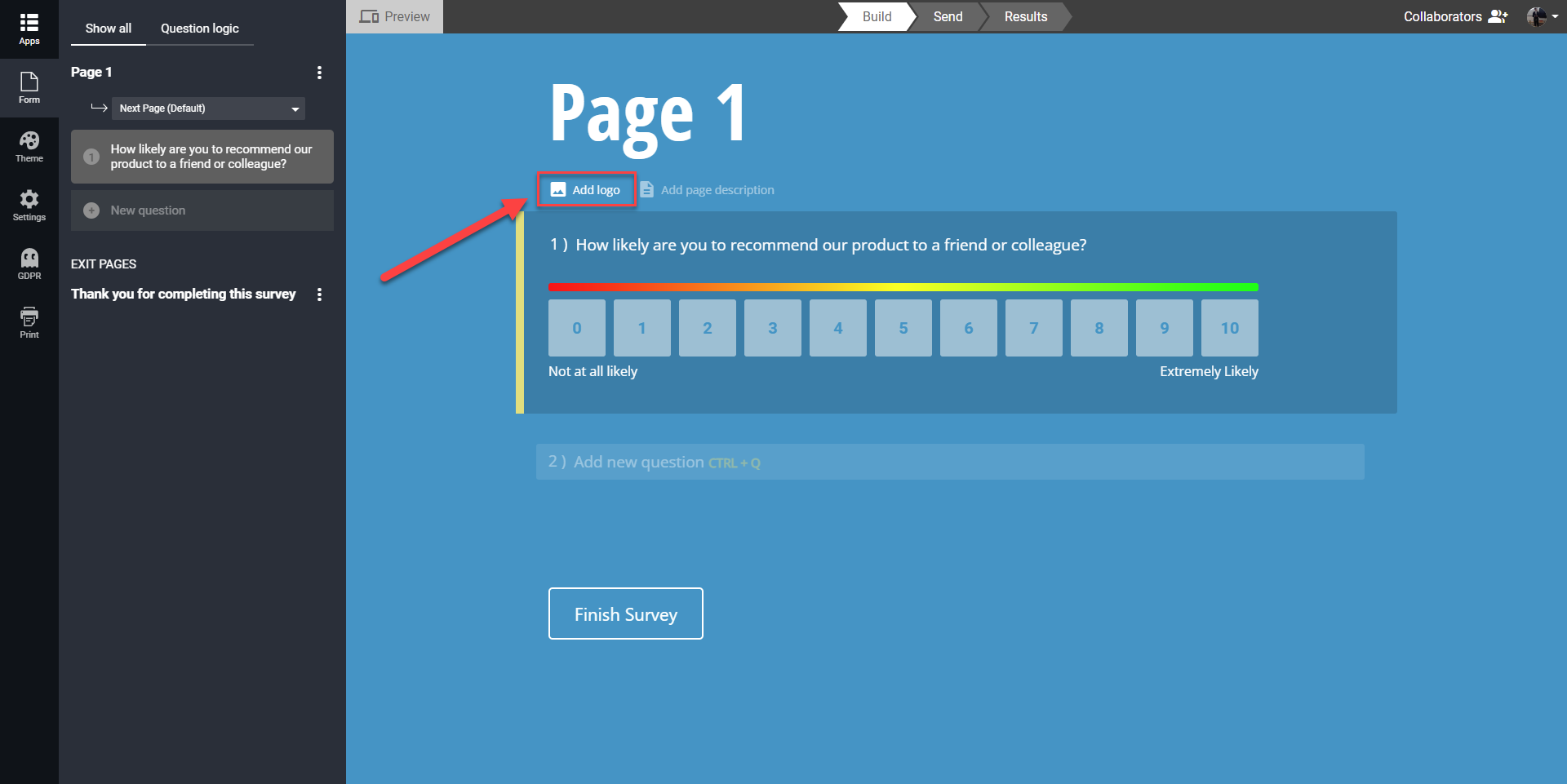Select the recommend question in sidebar list
1567x784 pixels.
202,157
